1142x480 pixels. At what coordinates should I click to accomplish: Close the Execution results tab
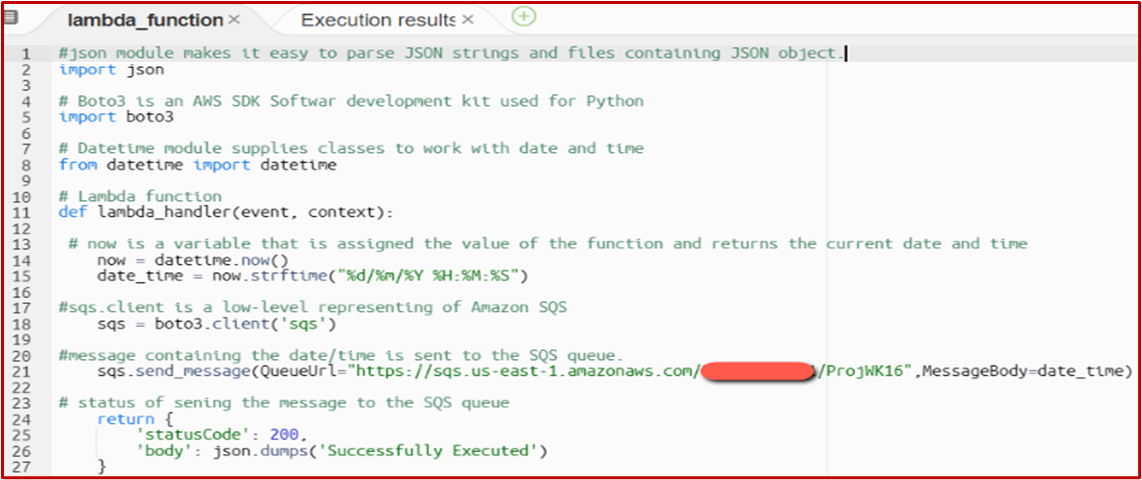[x=468, y=20]
